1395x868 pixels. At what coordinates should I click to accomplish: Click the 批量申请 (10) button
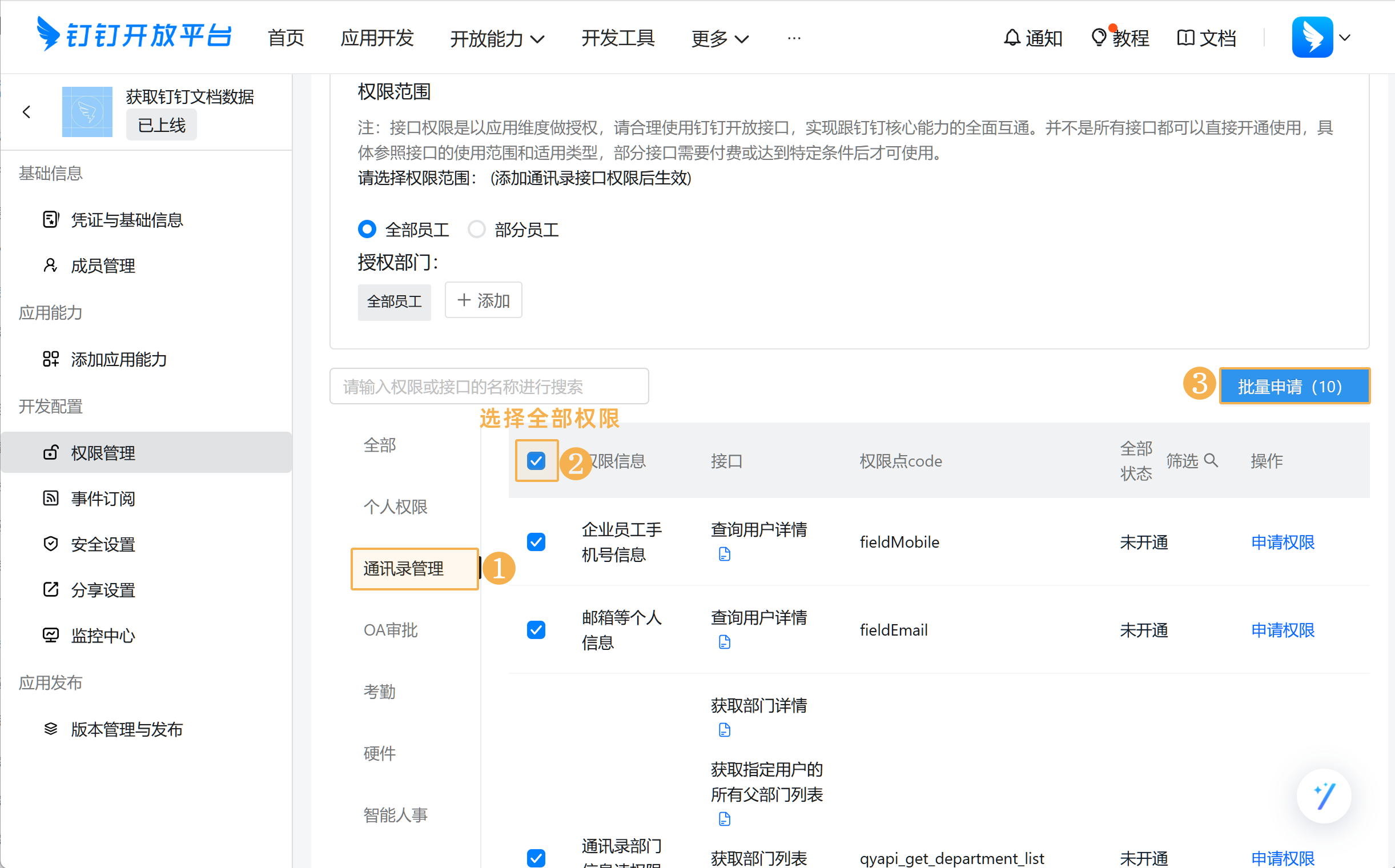click(x=1294, y=387)
